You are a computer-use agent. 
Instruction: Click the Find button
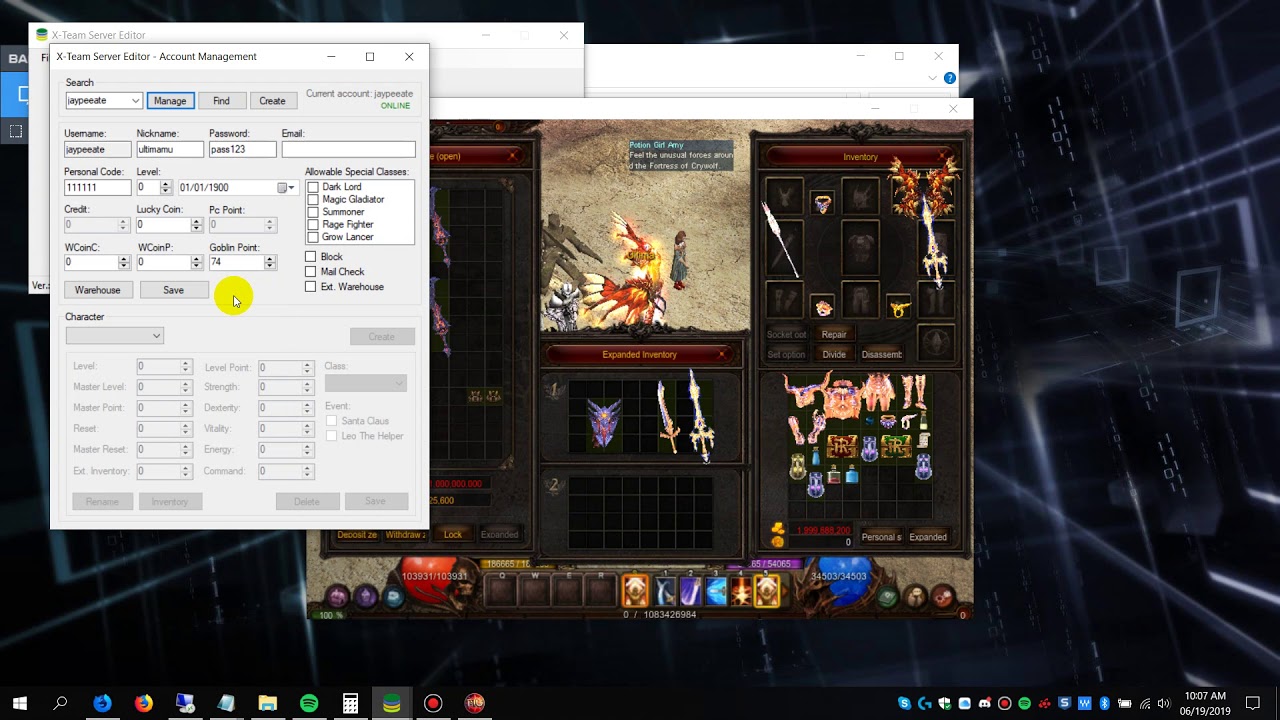click(x=221, y=101)
